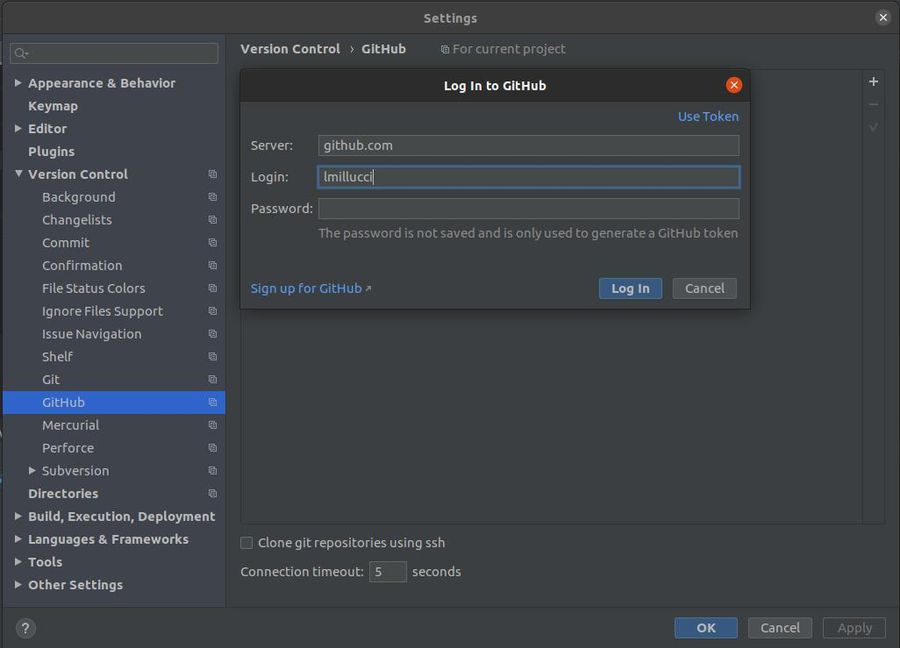The image size is (900, 648).
Task: Click project-level icon beside Directories
Action: 212,494
